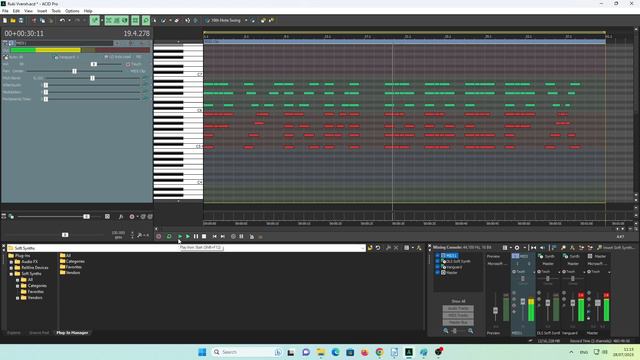This screenshot has height=360, width=640.
Task: Click the Save project disk icon
Action: pyautogui.click(x=21, y=20)
